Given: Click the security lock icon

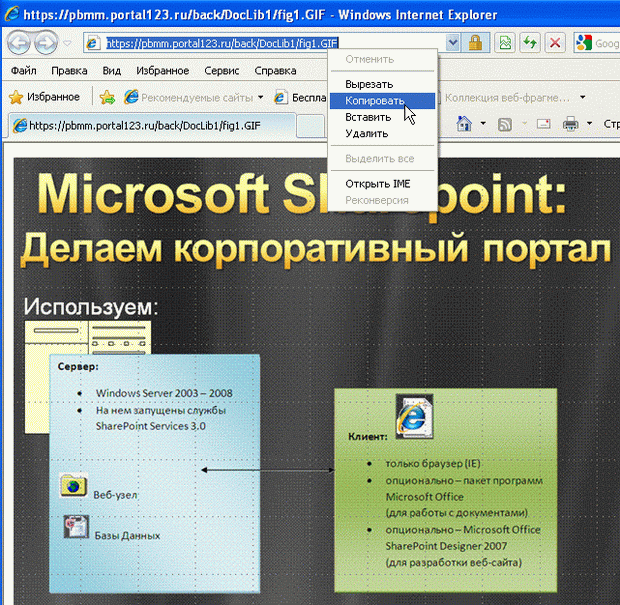Looking at the screenshot, I should pyautogui.click(x=476, y=43).
